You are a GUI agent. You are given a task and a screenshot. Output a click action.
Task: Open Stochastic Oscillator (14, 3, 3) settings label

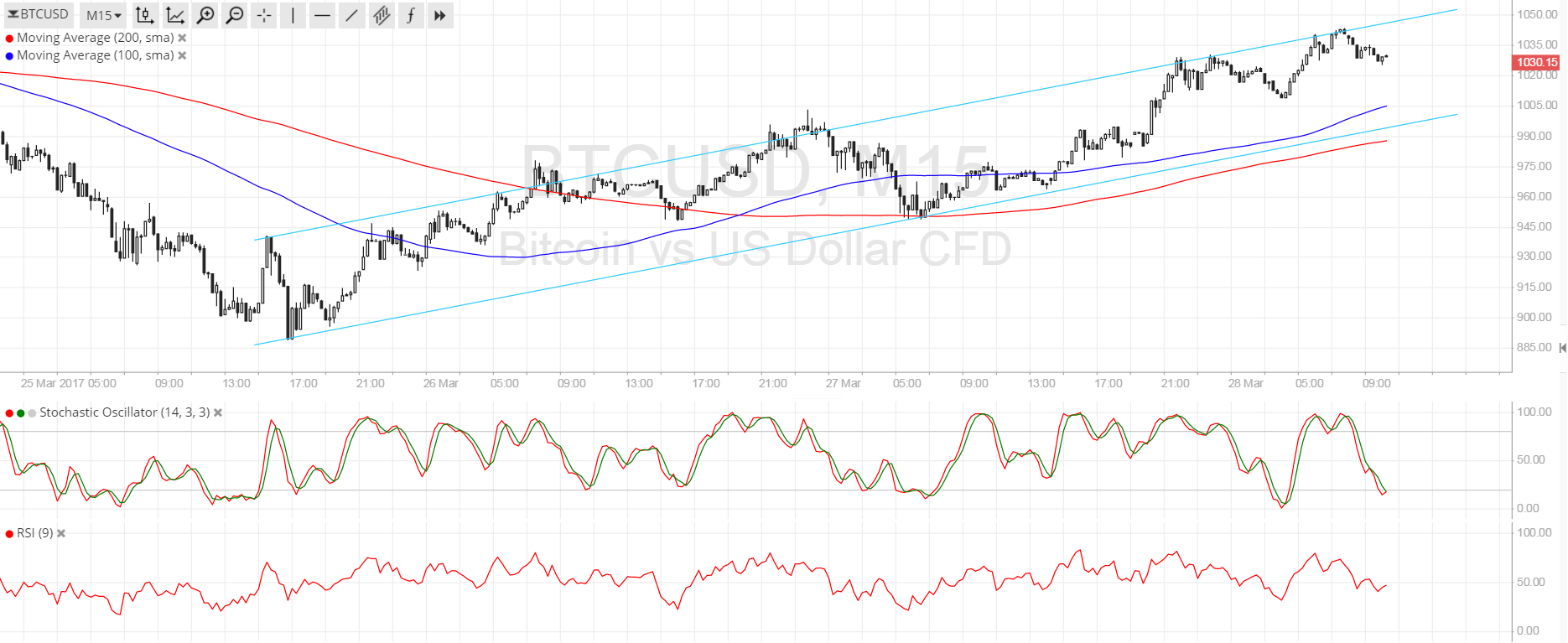point(124,412)
